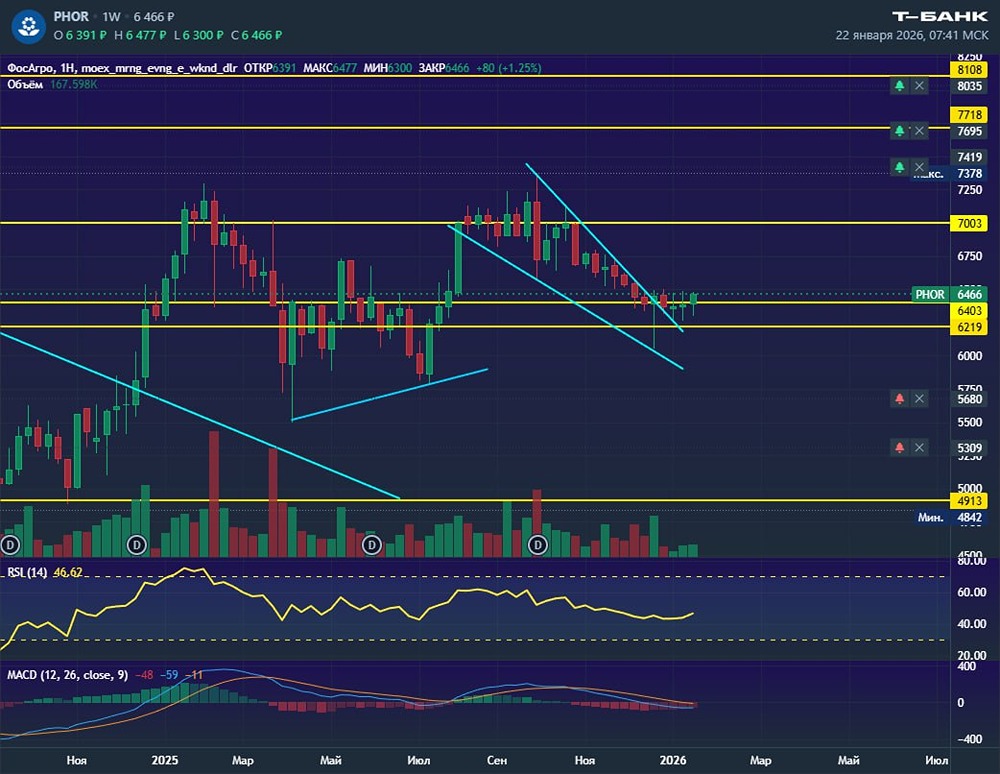Click the yellow 7718 price level tag

969,115
